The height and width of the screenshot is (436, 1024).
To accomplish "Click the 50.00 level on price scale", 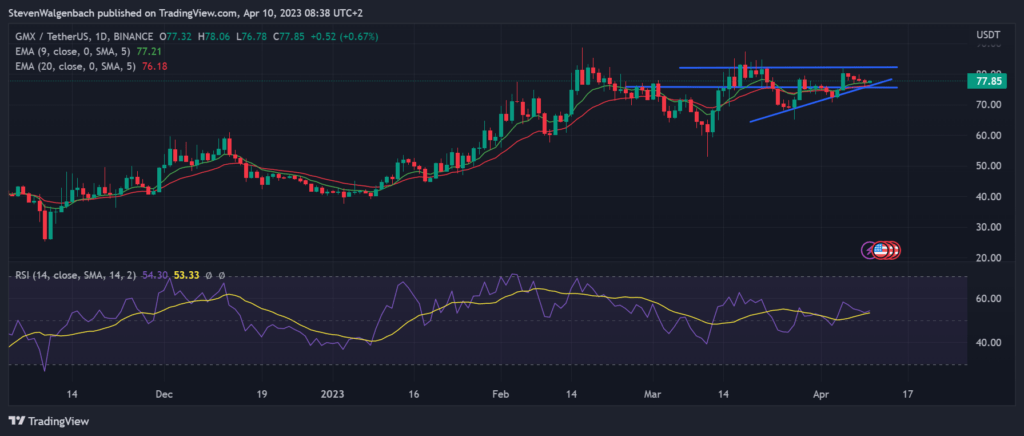I will pos(987,166).
